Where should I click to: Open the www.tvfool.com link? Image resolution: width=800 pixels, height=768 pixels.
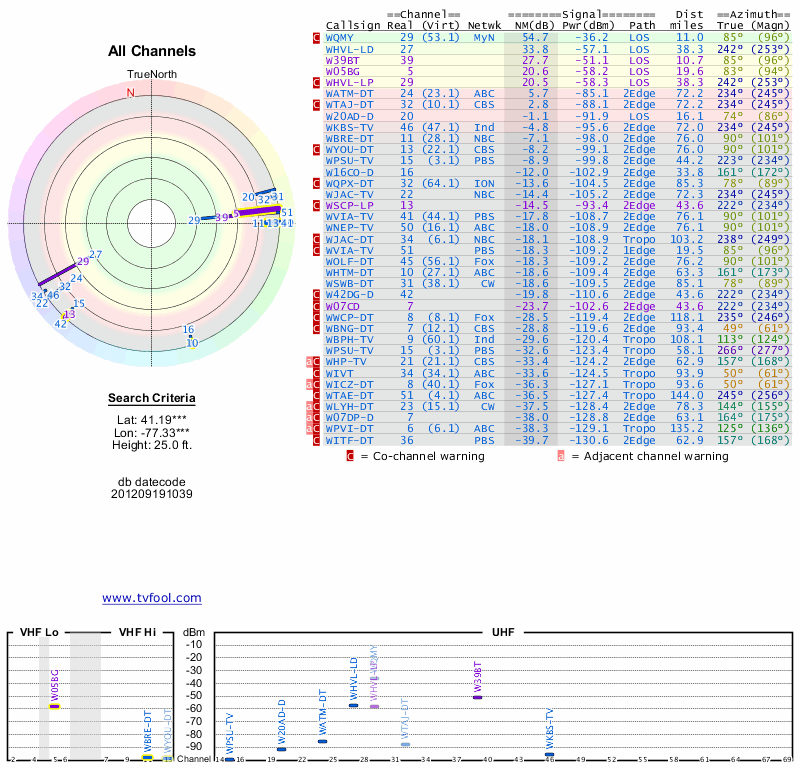152,598
